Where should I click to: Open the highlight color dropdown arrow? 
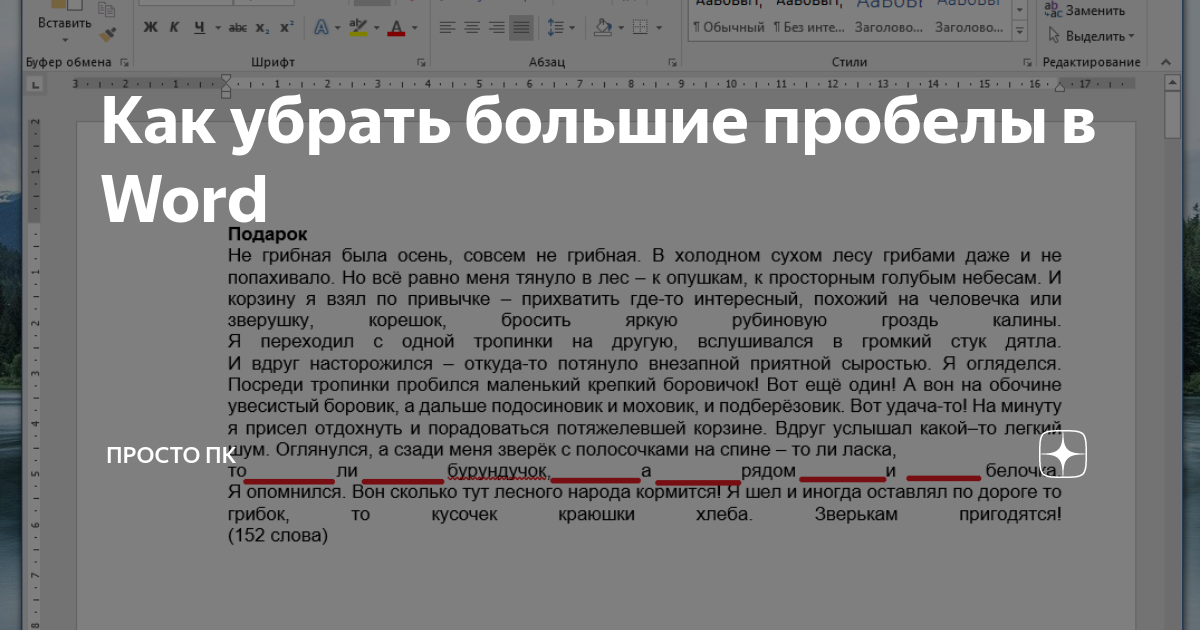click(377, 27)
